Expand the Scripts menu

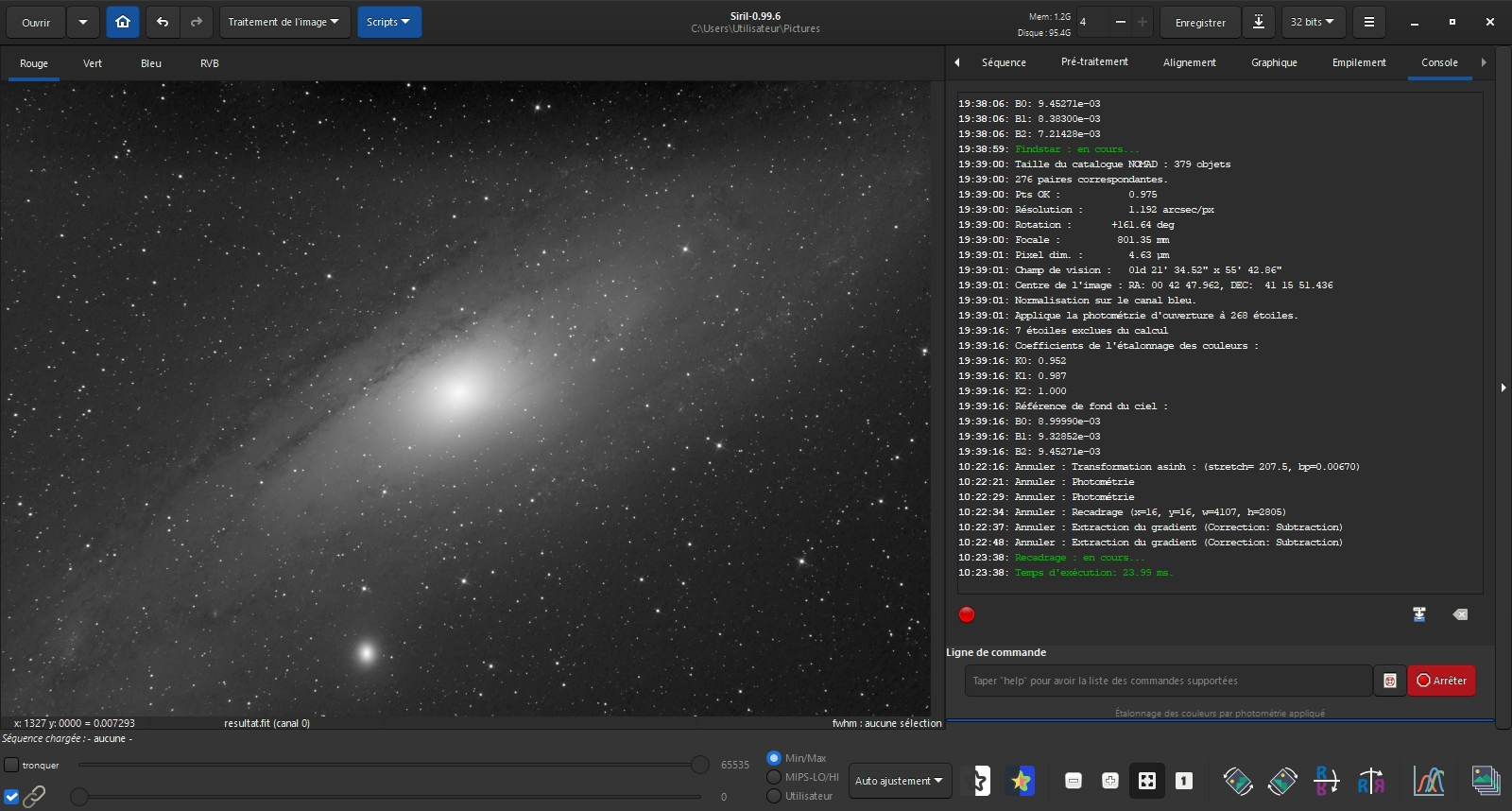(x=388, y=22)
